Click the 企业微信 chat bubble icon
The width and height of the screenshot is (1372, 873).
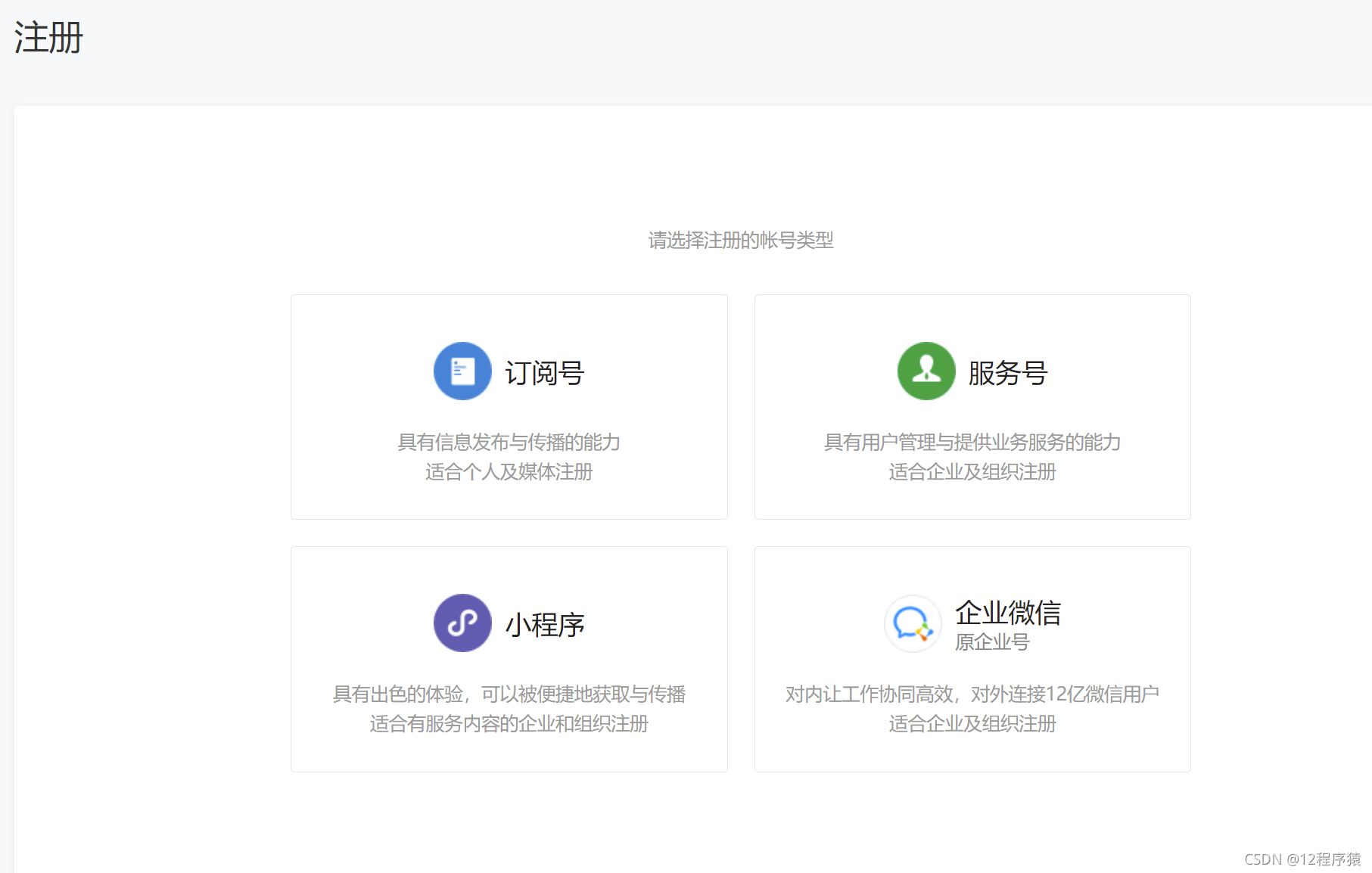[913, 623]
